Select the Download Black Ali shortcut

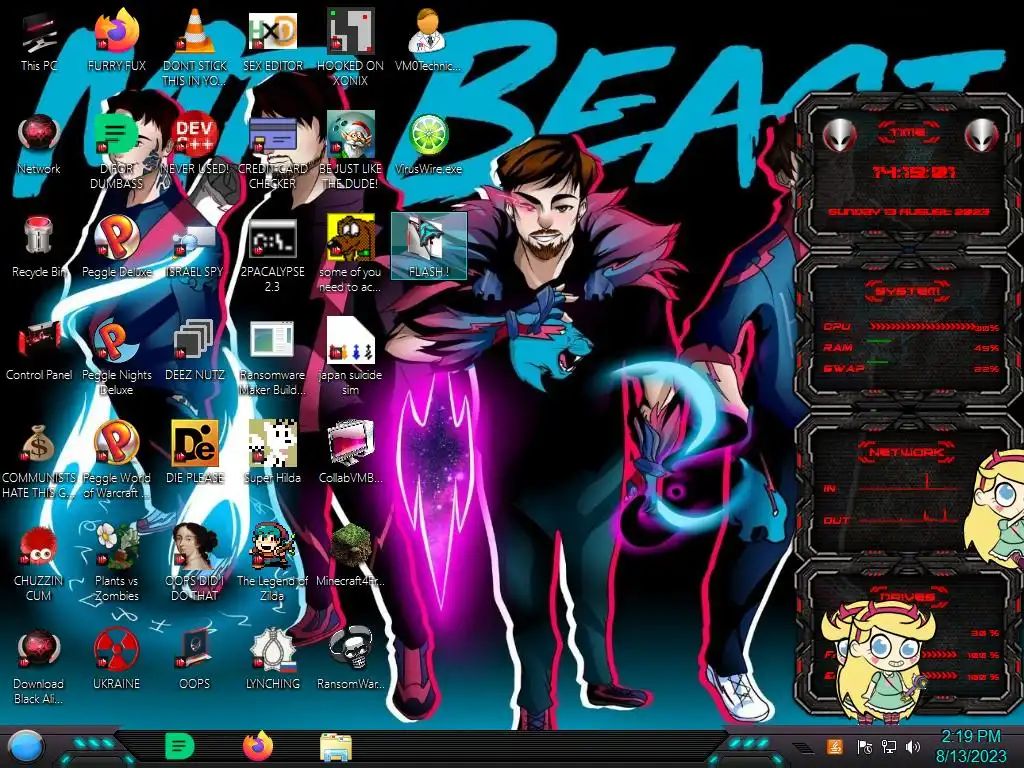click(39, 667)
